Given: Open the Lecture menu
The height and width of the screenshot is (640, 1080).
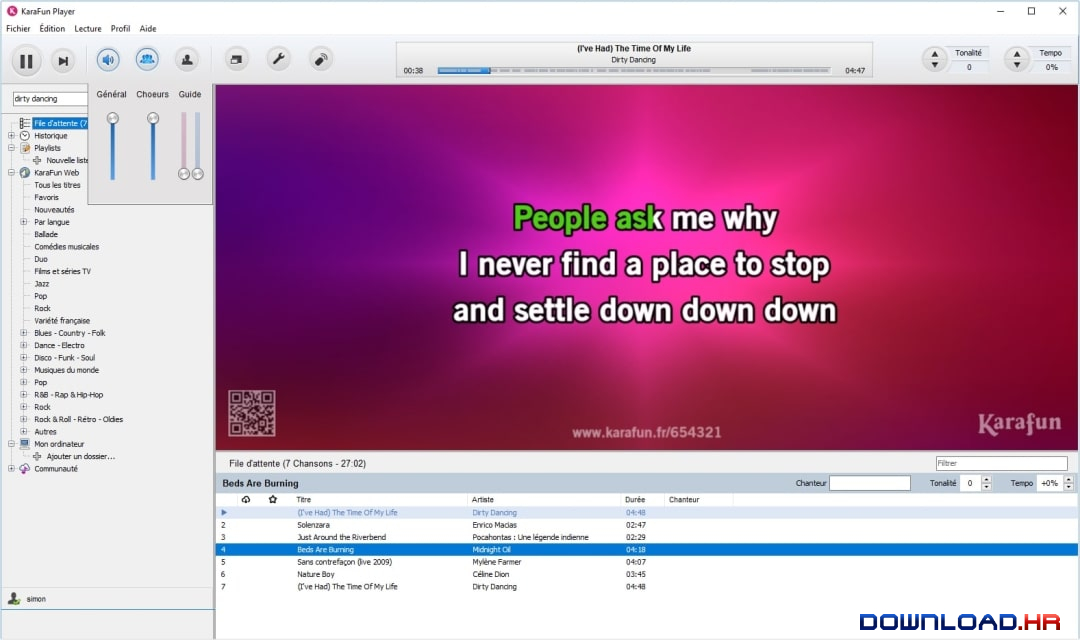Looking at the screenshot, I should pyautogui.click(x=87, y=29).
